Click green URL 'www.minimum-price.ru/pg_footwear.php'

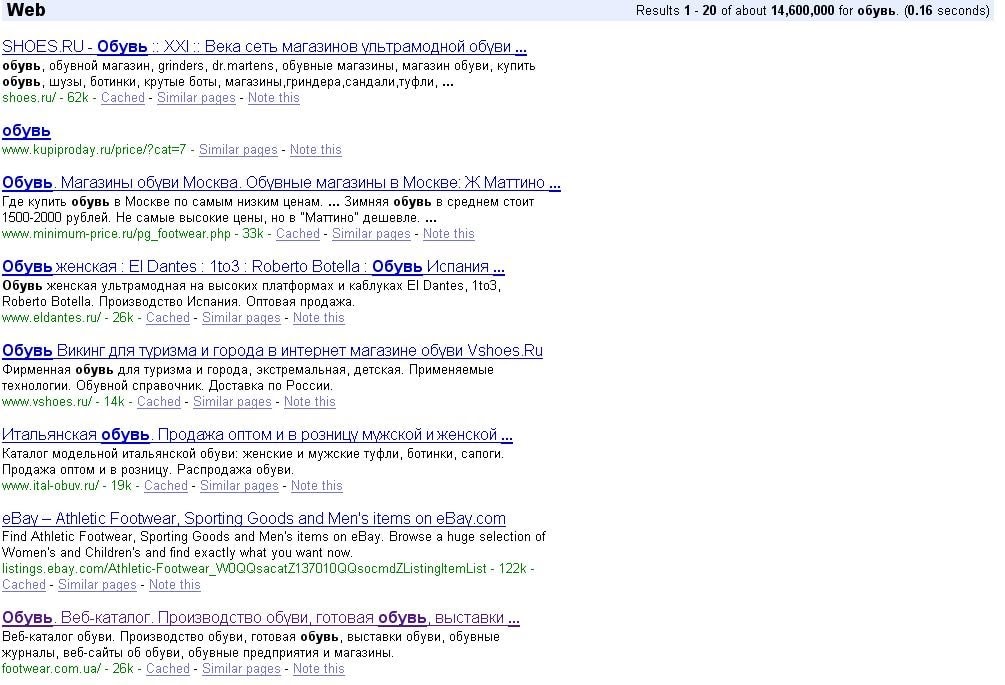116,233
